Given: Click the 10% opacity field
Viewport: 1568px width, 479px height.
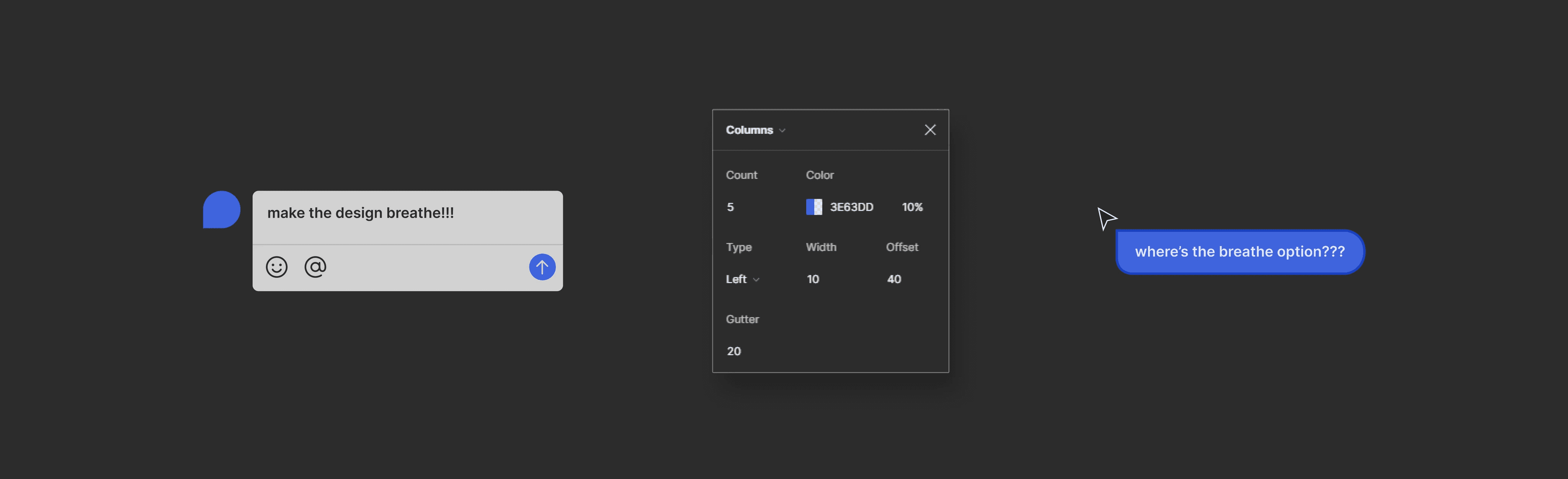Looking at the screenshot, I should 912,207.
